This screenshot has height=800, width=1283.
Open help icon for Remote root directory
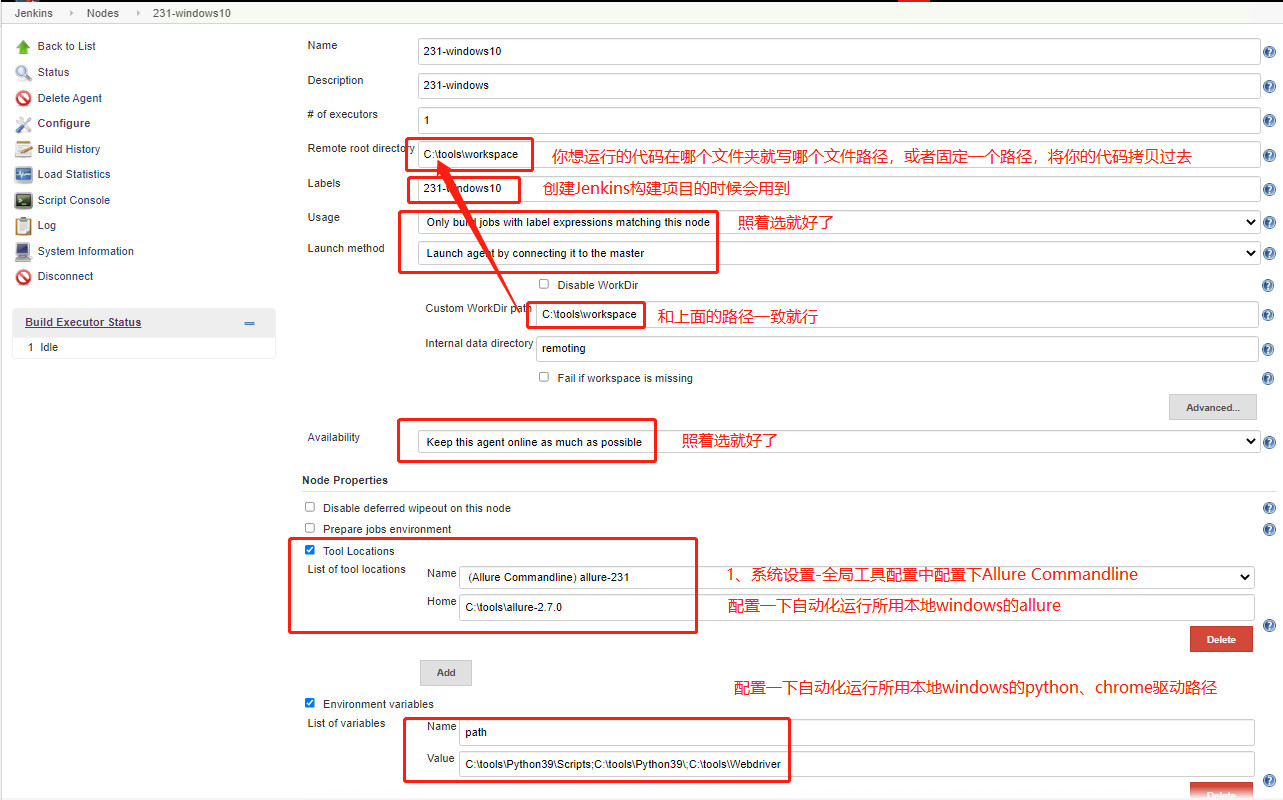1269,155
